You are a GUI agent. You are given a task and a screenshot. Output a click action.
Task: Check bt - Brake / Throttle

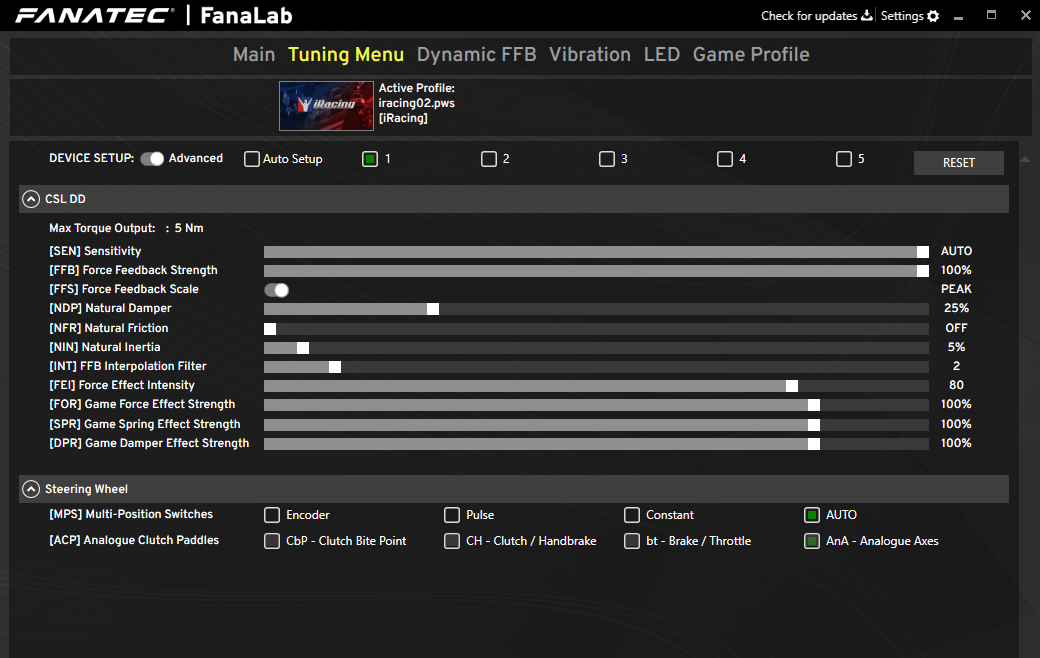[x=632, y=541]
